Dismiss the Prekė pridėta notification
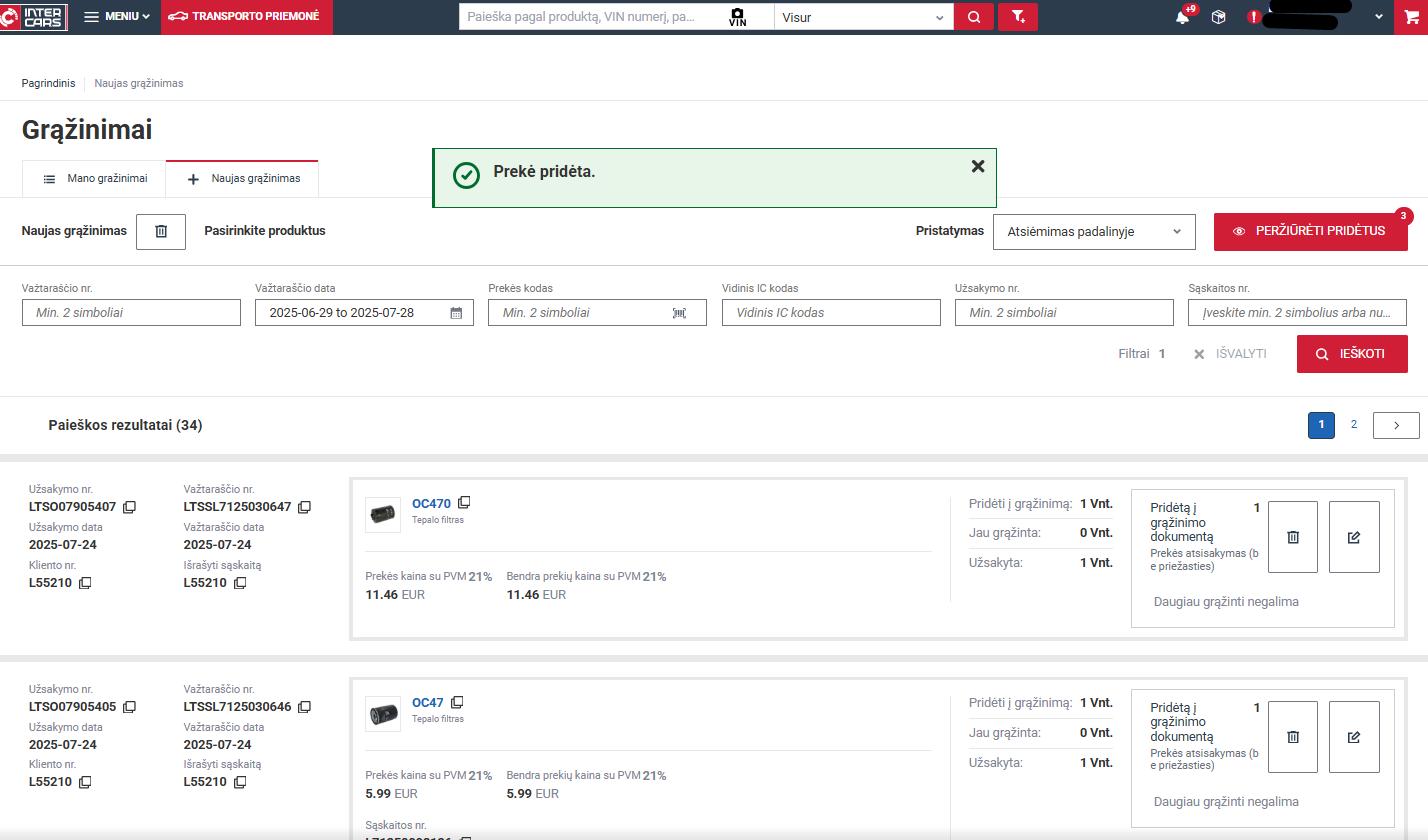Viewport: 1428px width, 840px height. 978,166
